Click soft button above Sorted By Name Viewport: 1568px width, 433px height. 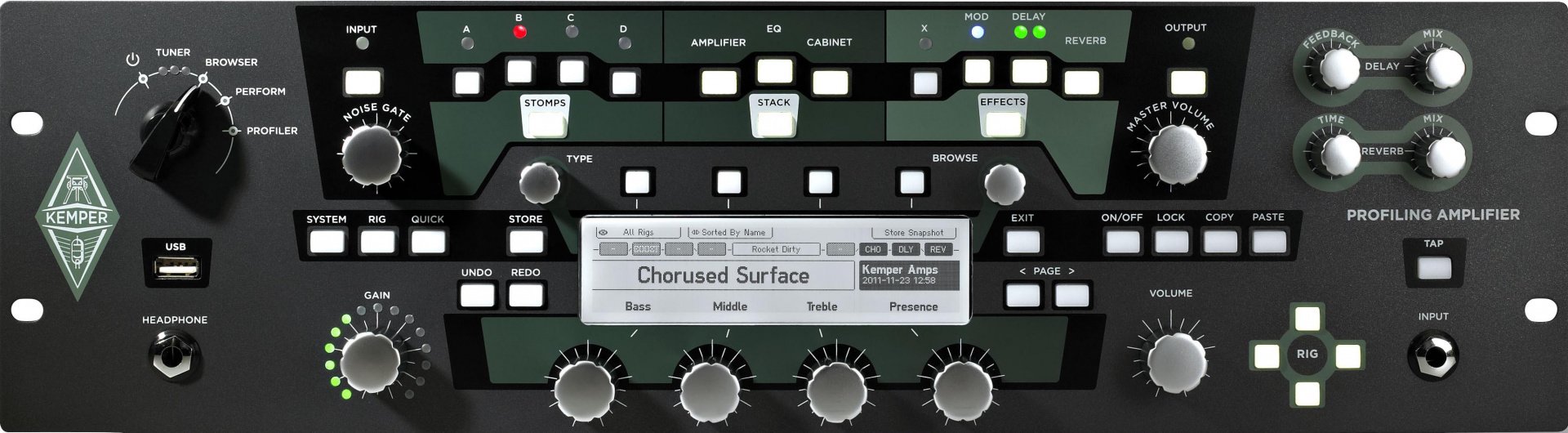coord(728,181)
